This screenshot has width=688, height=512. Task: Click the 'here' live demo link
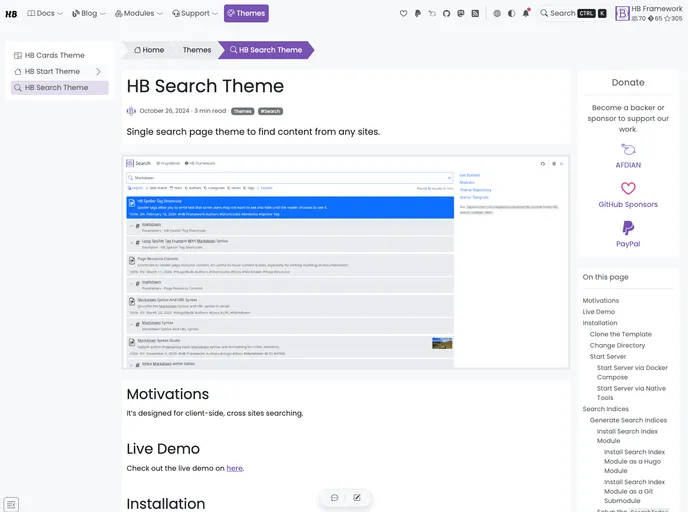click(x=234, y=468)
